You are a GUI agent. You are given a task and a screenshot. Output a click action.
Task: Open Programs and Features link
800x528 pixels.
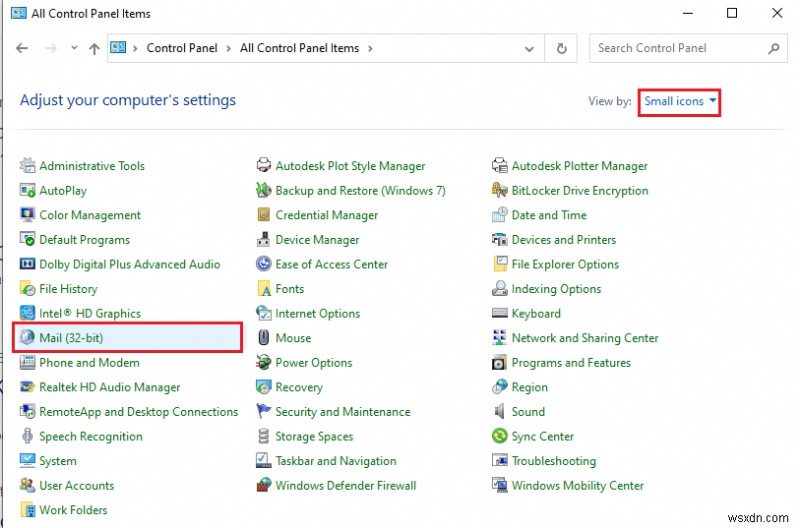(571, 363)
